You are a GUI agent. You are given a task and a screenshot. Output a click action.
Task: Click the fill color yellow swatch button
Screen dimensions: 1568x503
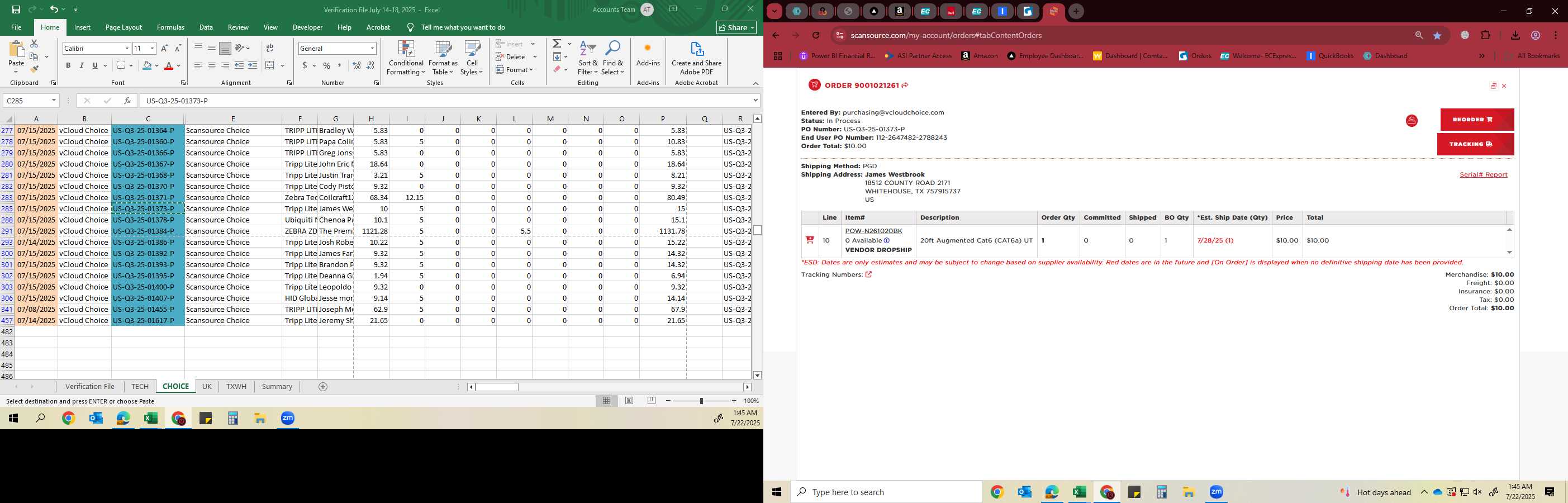pyautogui.click(x=147, y=65)
